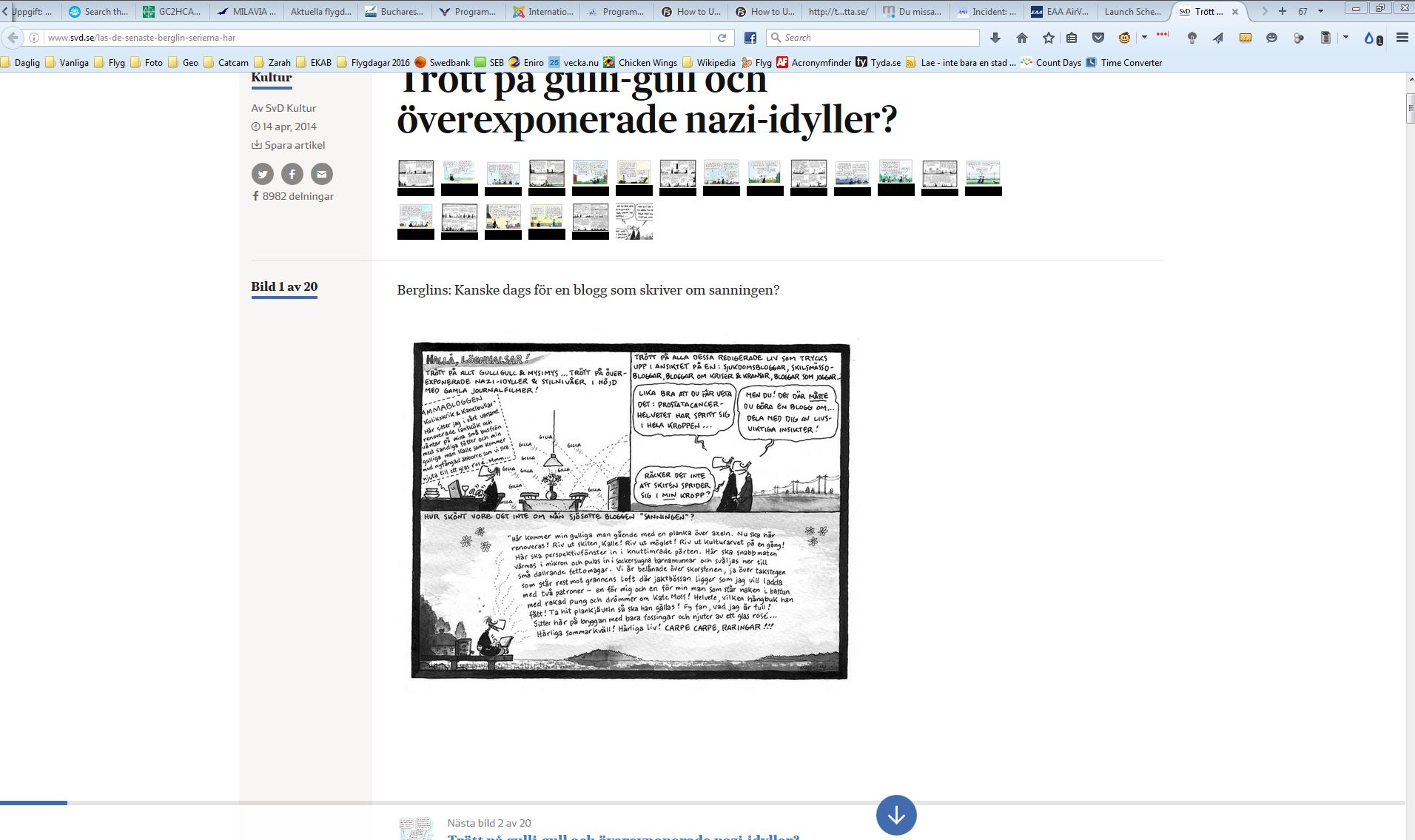Open the Daglig bookmarks folder
This screenshot has height=840, width=1415.
coord(20,63)
